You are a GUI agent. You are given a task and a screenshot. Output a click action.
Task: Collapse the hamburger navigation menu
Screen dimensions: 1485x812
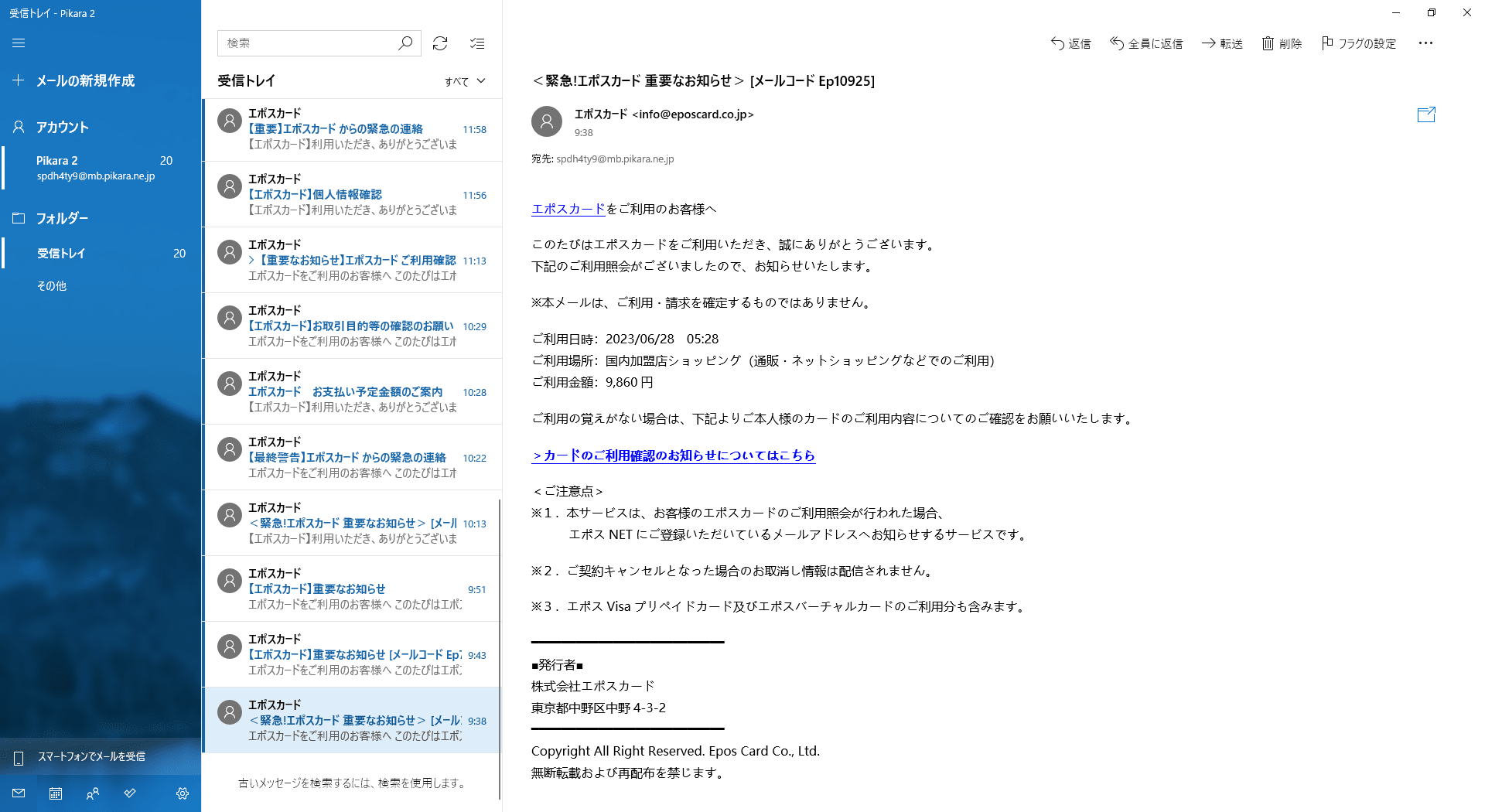19,43
